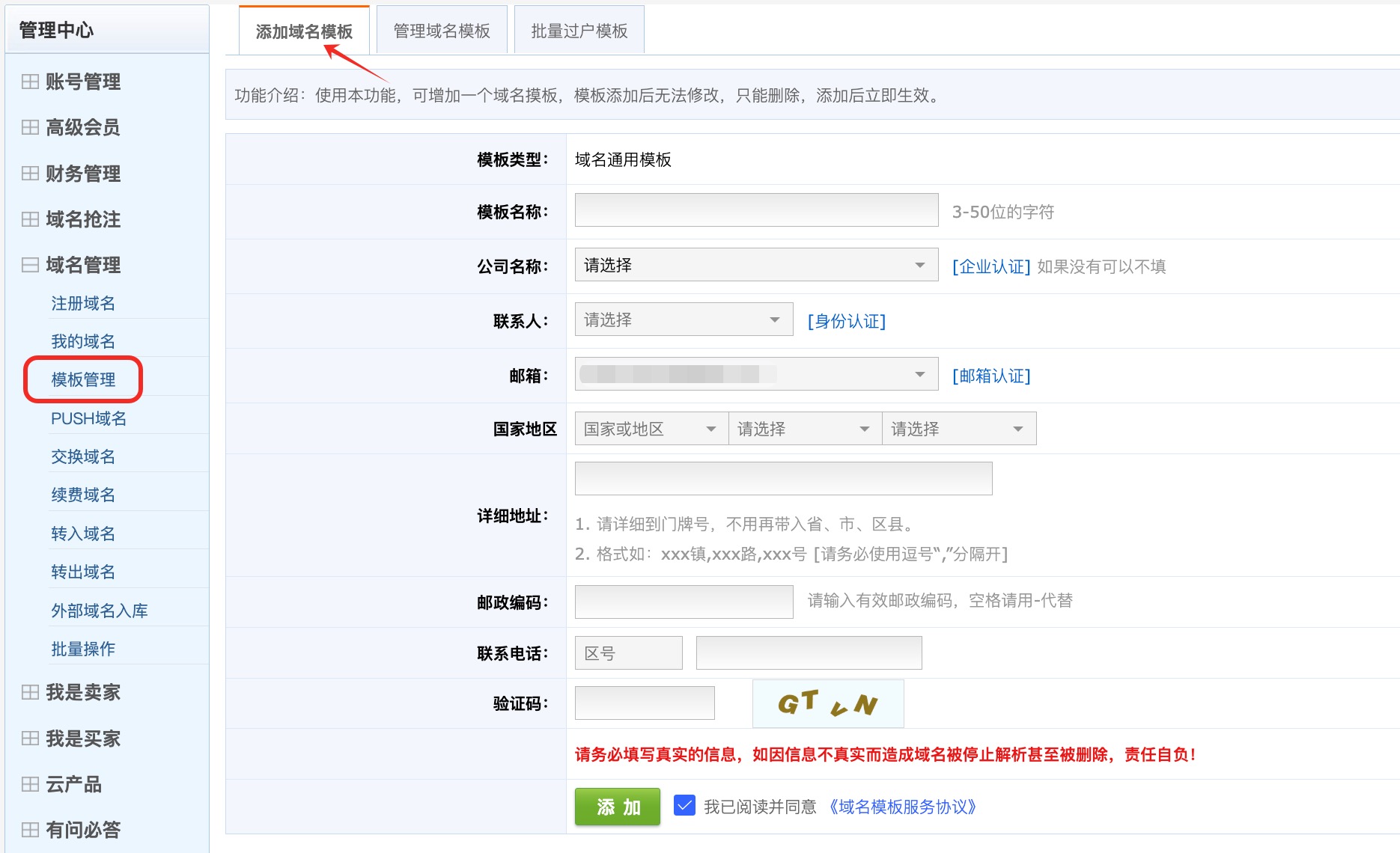Image resolution: width=1400 pixels, height=853 pixels.
Task: Switch to 管理域名模板 tab
Action: tap(441, 31)
